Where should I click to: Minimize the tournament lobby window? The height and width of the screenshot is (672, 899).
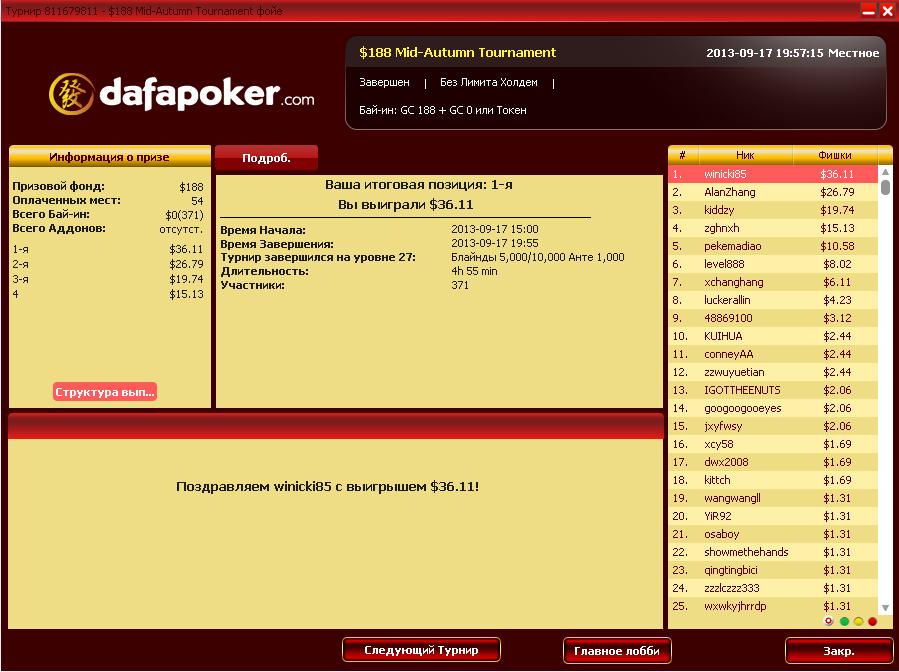(x=869, y=10)
